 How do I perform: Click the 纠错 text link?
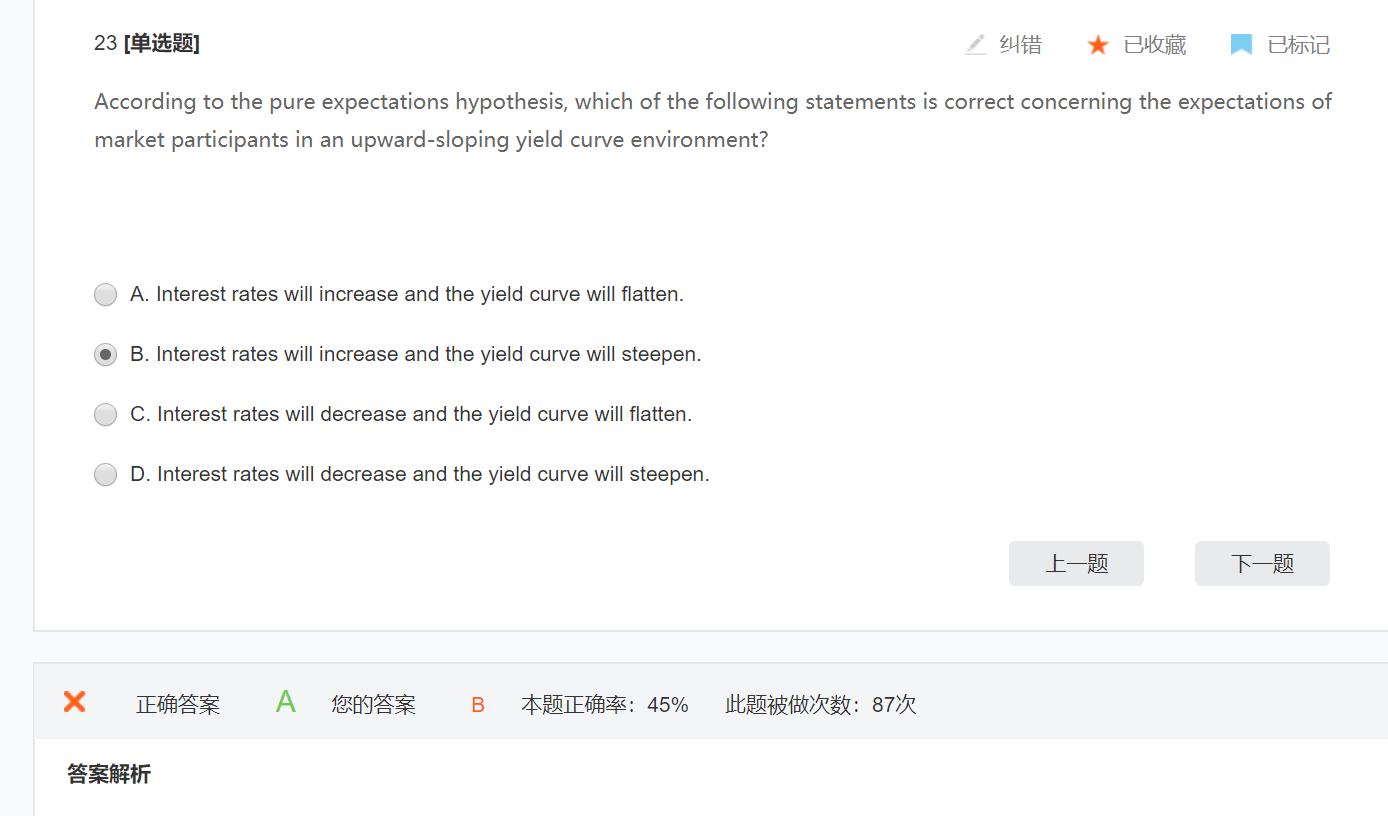tap(1020, 45)
